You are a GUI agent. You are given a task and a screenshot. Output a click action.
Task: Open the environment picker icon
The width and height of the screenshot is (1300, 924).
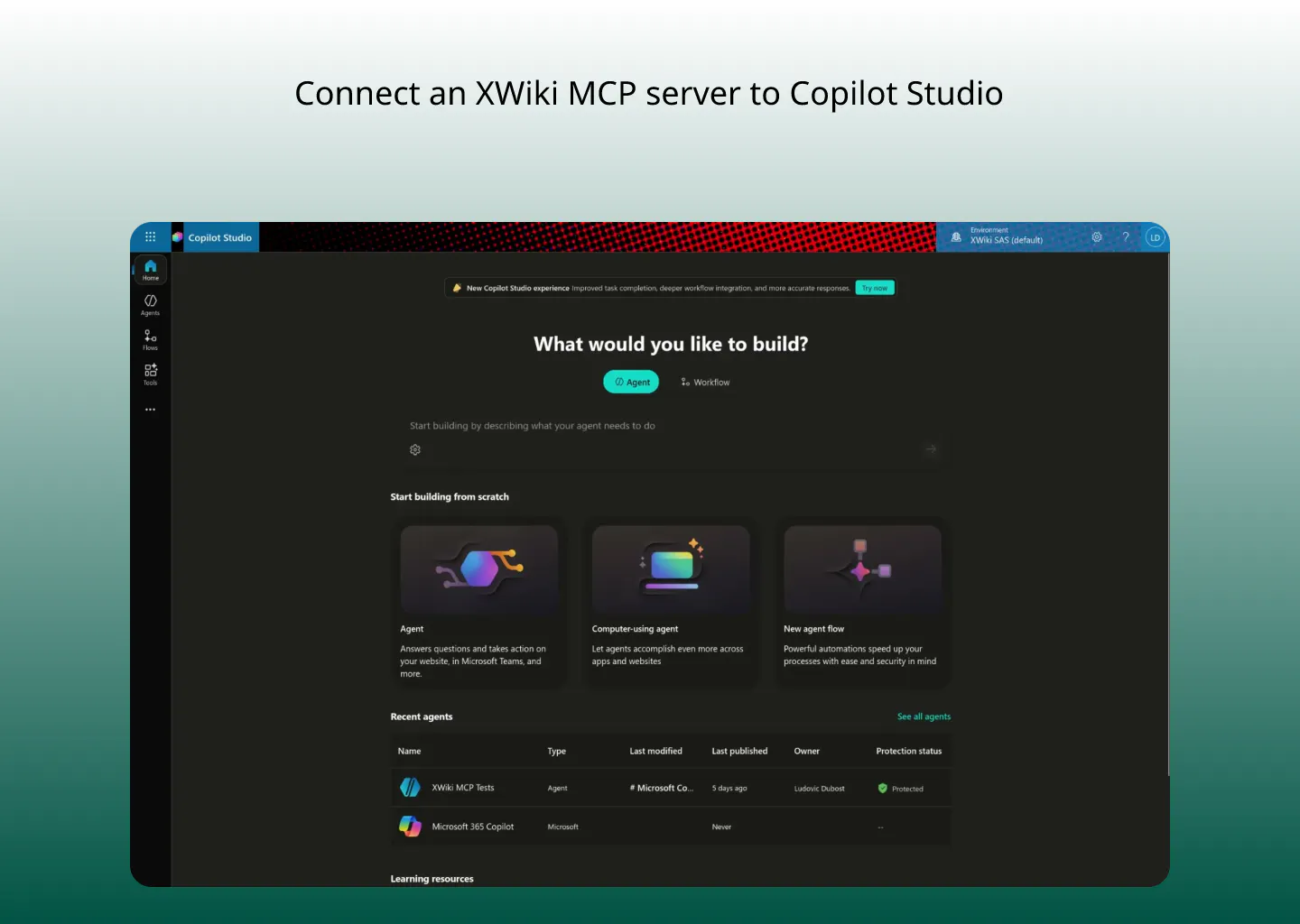[x=956, y=237]
